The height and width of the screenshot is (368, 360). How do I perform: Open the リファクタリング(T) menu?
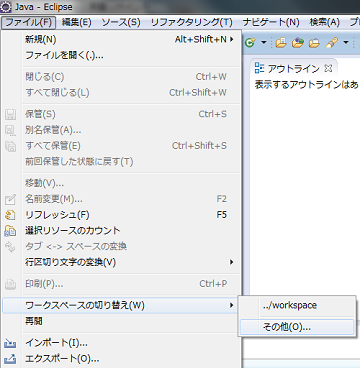pyautogui.click(x=191, y=22)
